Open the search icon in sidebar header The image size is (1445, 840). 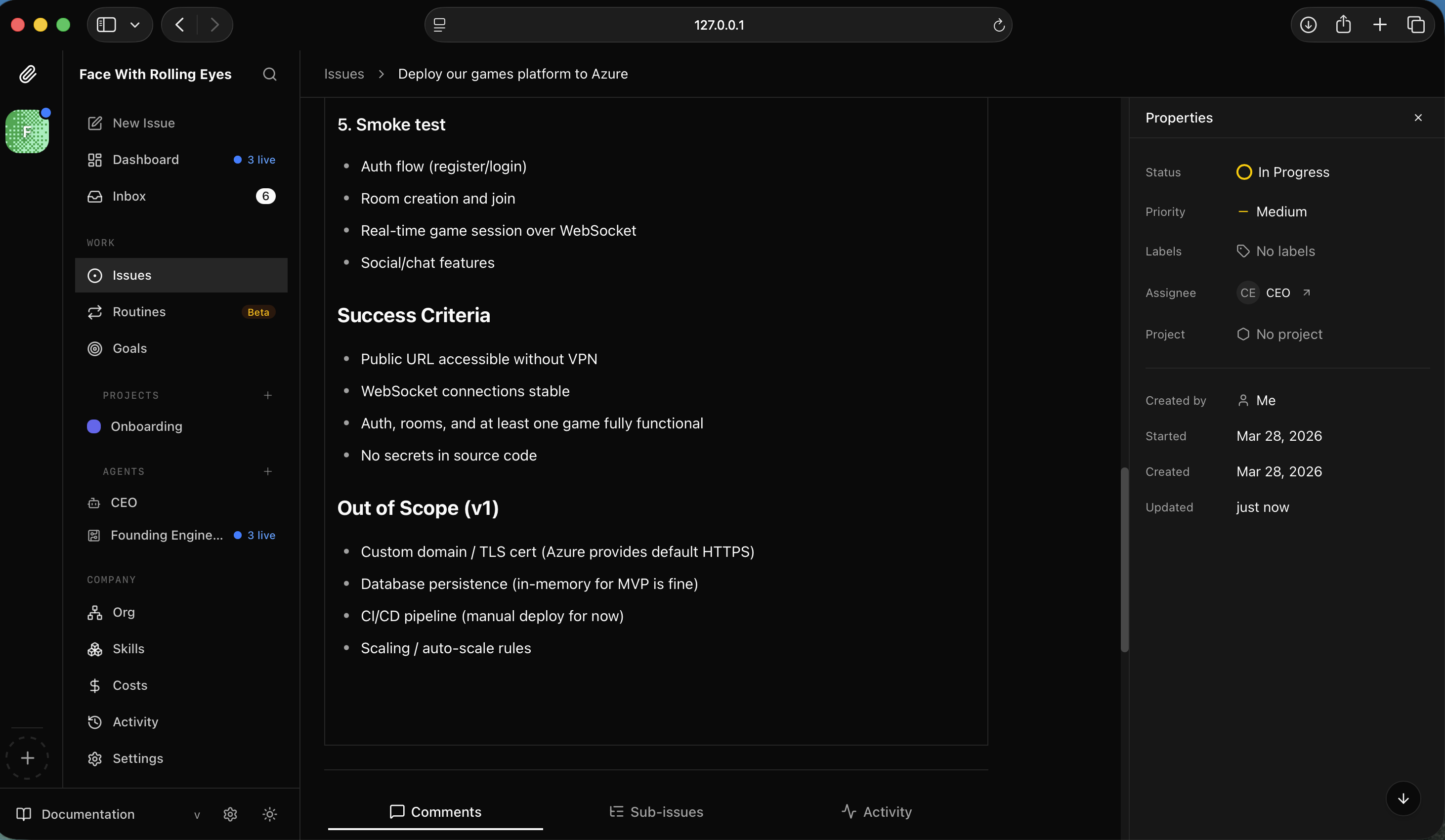[269, 74]
